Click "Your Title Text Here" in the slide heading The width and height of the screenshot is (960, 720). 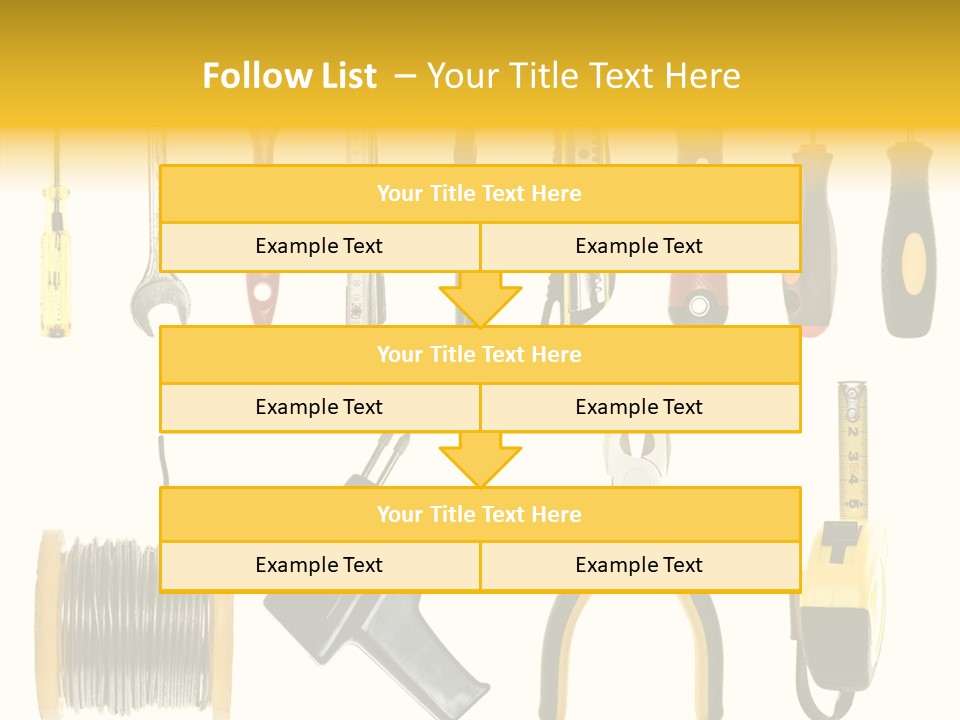tap(584, 76)
